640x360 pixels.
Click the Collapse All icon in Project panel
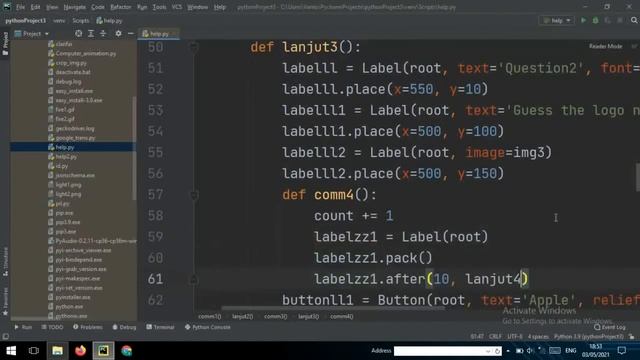[103, 33]
